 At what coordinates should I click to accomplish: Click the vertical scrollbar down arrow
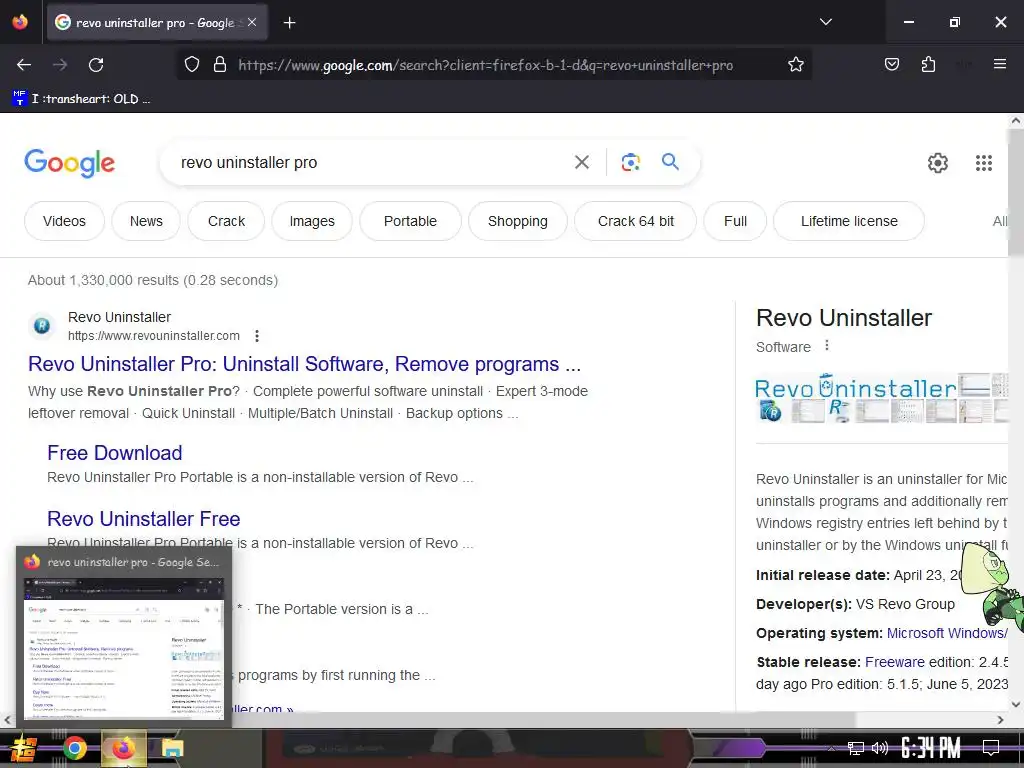pyautogui.click(x=1016, y=704)
